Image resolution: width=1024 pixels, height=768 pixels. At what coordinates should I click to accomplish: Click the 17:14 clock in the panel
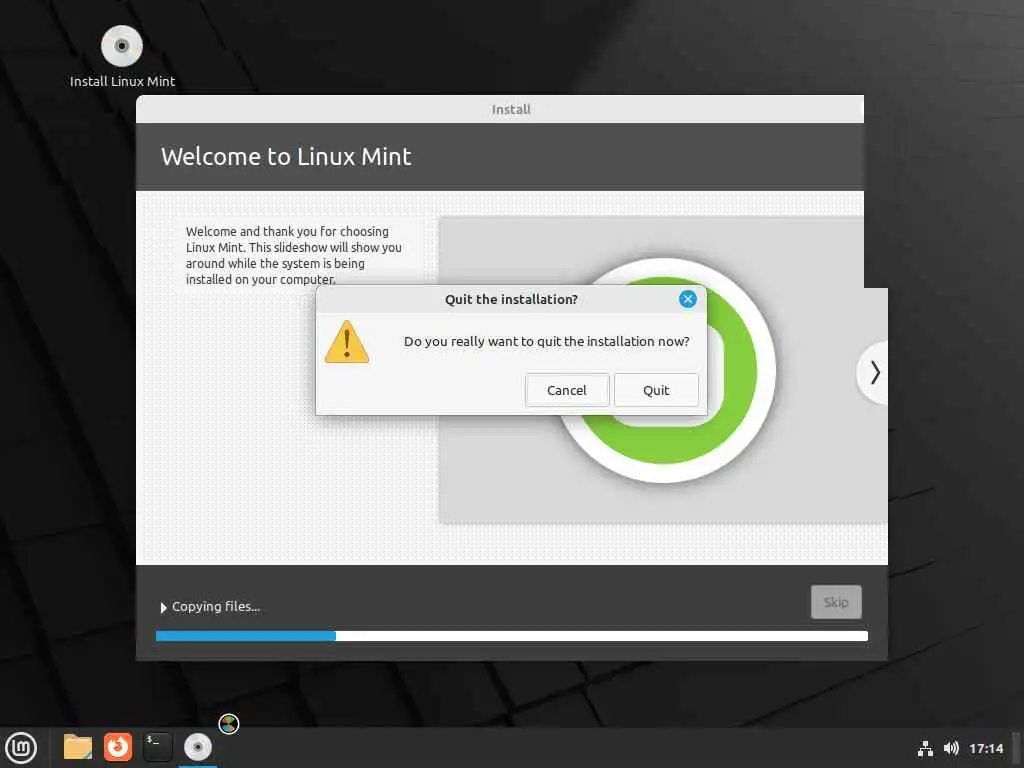click(986, 748)
